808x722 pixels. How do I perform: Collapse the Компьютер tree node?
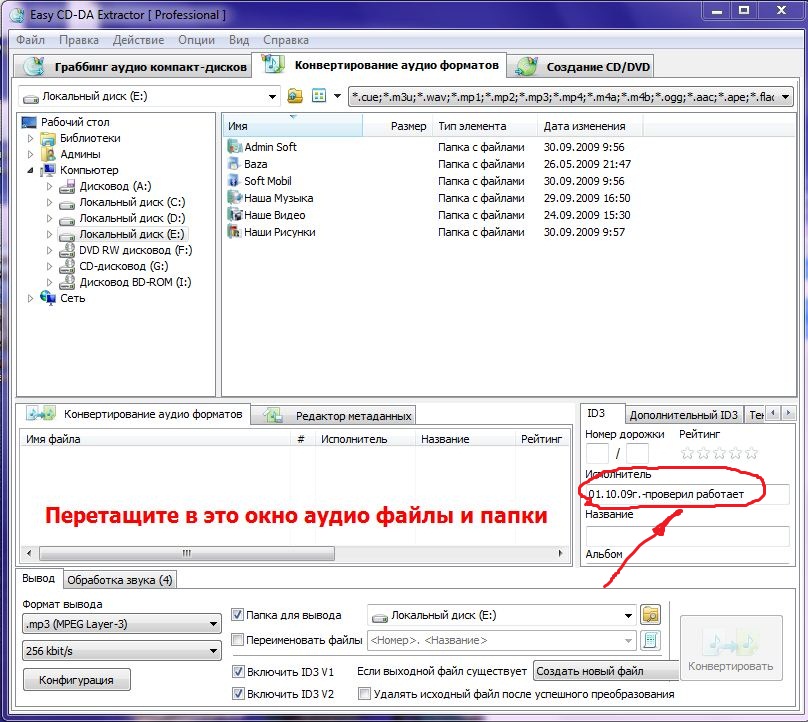point(30,170)
